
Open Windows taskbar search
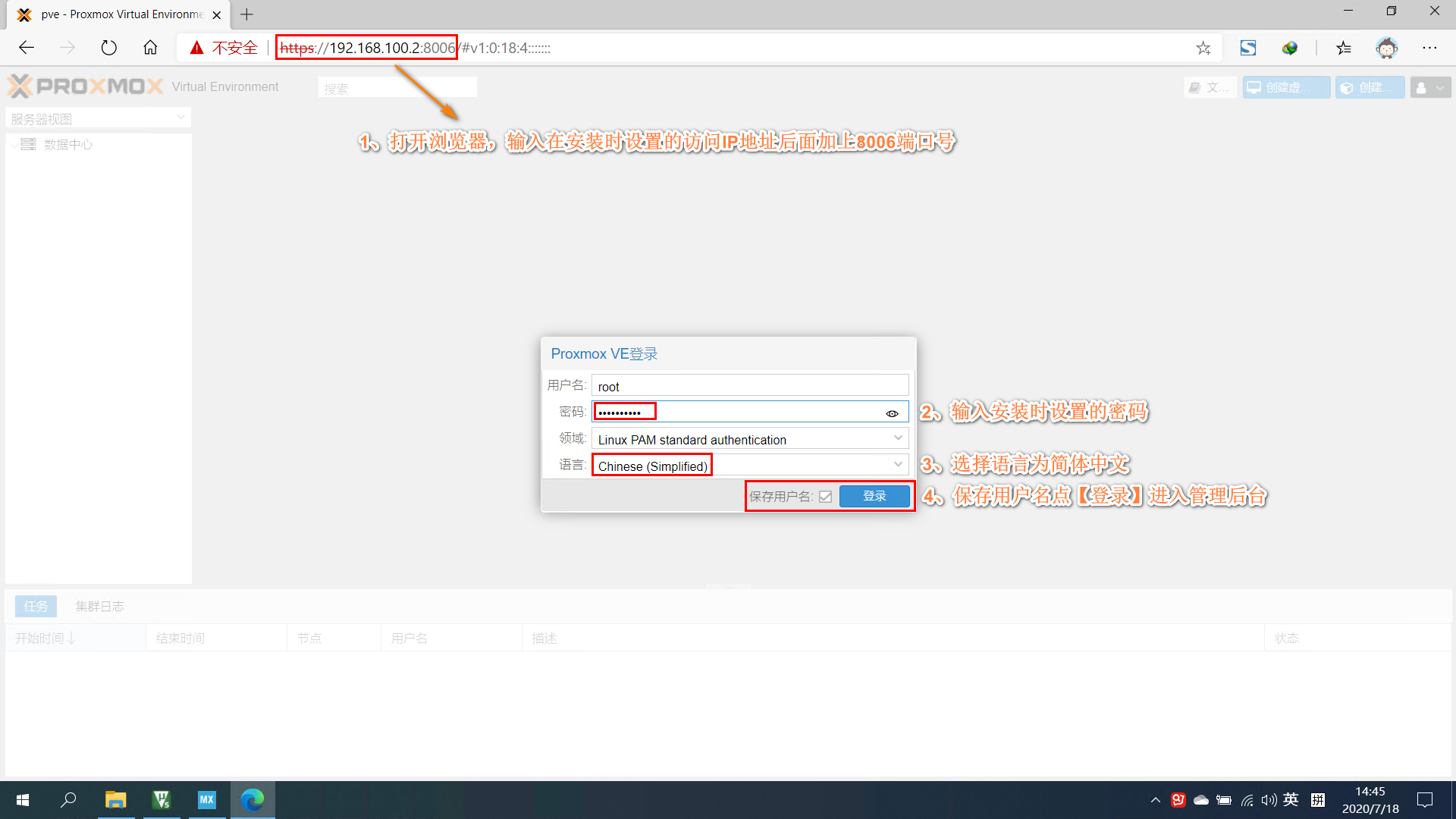coord(69,800)
